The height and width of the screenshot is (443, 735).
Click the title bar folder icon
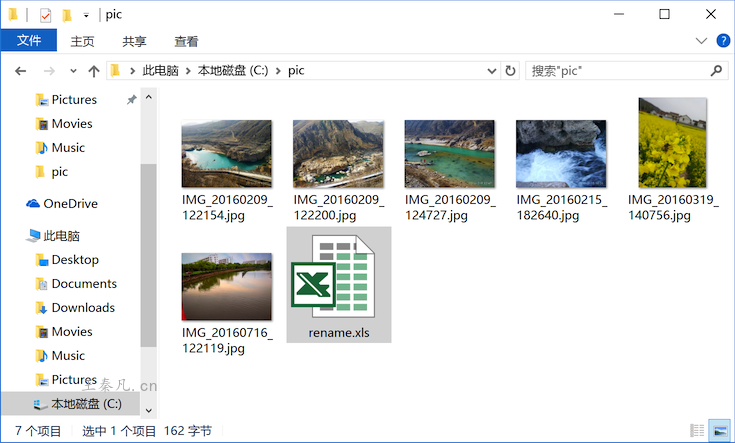pyautogui.click(x=13, y=15)
